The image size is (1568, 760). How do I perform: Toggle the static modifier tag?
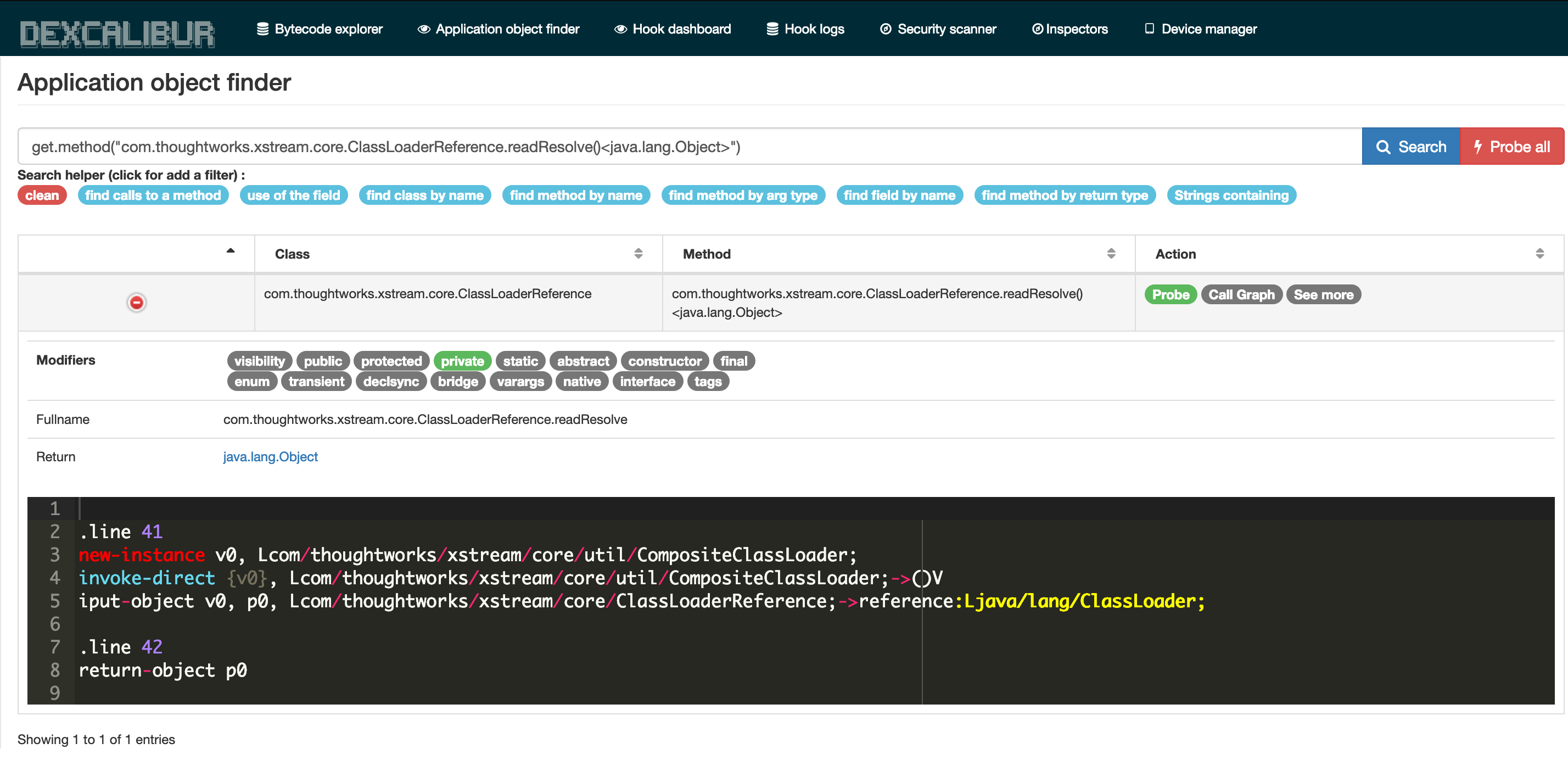point(520,361)
